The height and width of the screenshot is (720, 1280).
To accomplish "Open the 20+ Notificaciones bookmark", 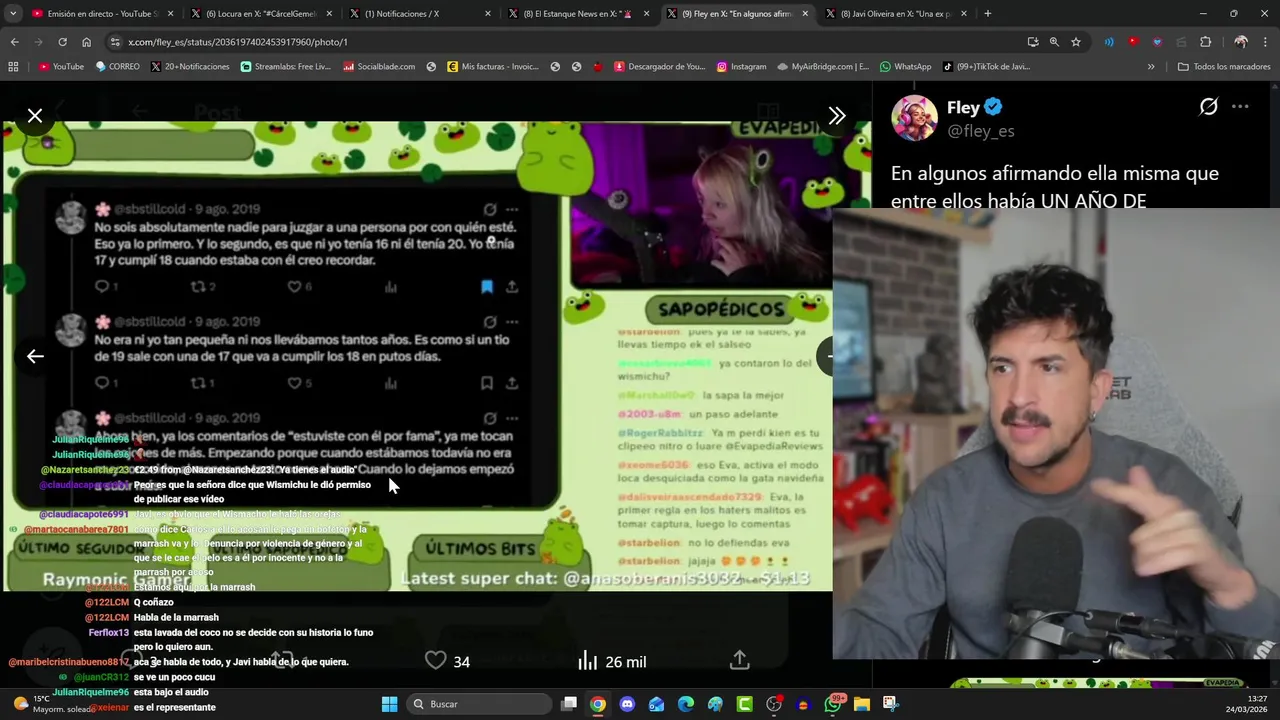I will [x=190, y=67].
